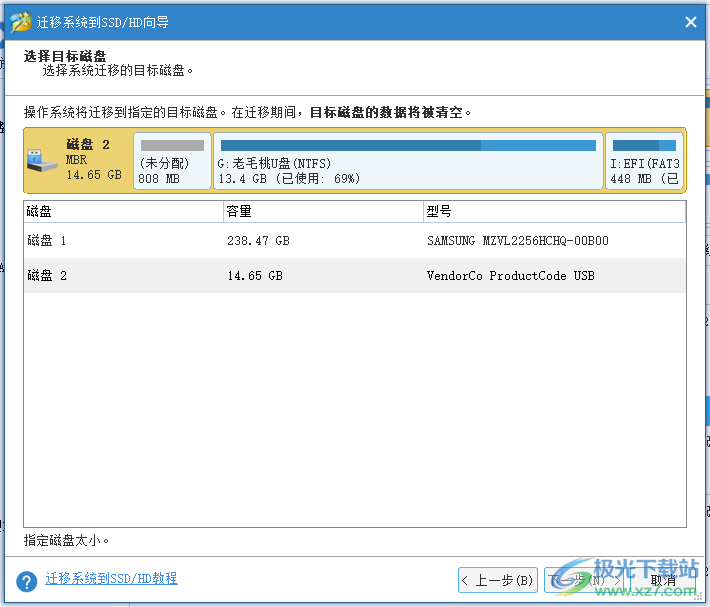Click the 238.47 GB capacity cell
710x607 pixels.
point(258,241)
